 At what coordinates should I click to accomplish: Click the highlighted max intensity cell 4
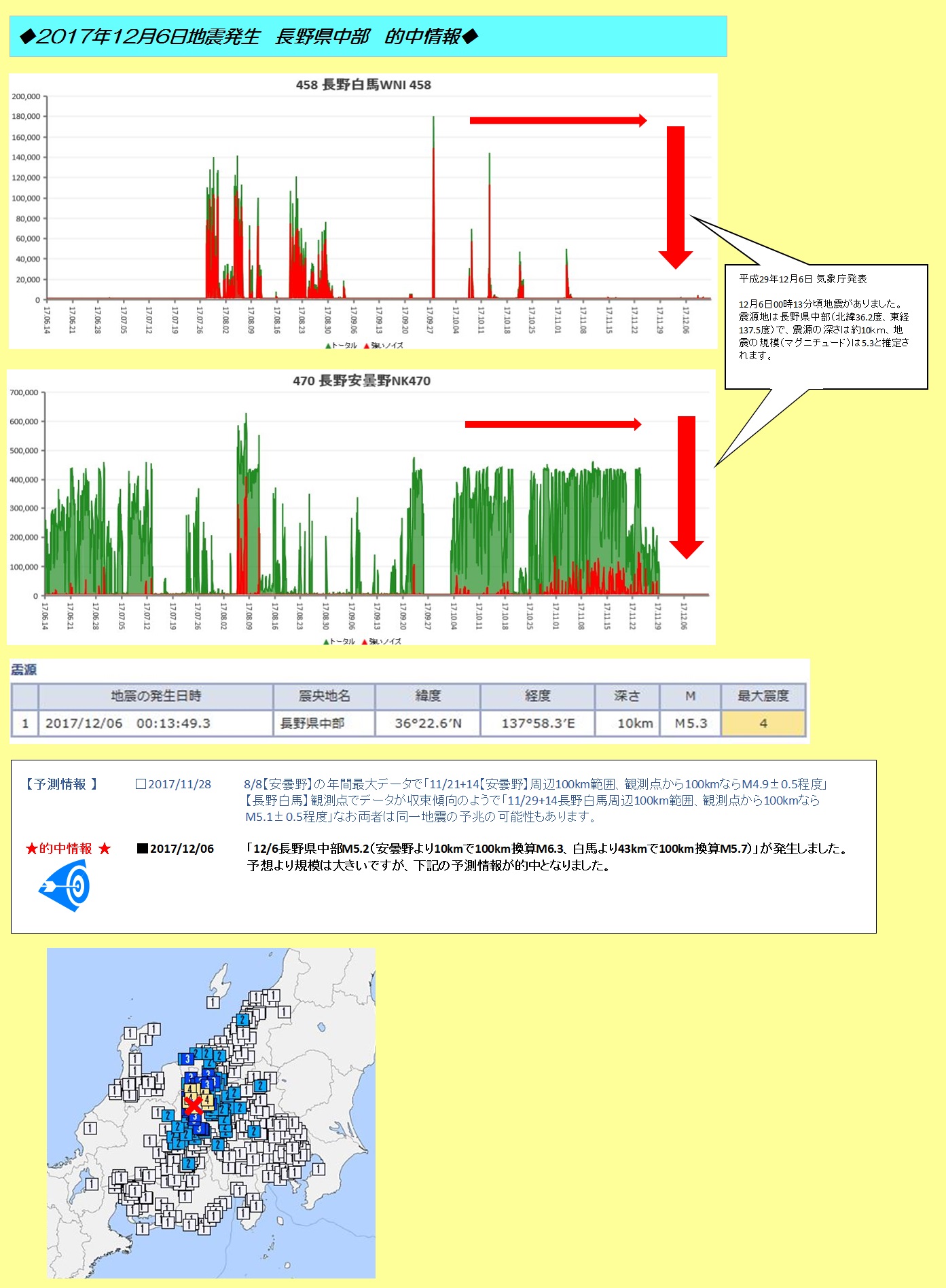pyautogui.click(x=763, y=723)
